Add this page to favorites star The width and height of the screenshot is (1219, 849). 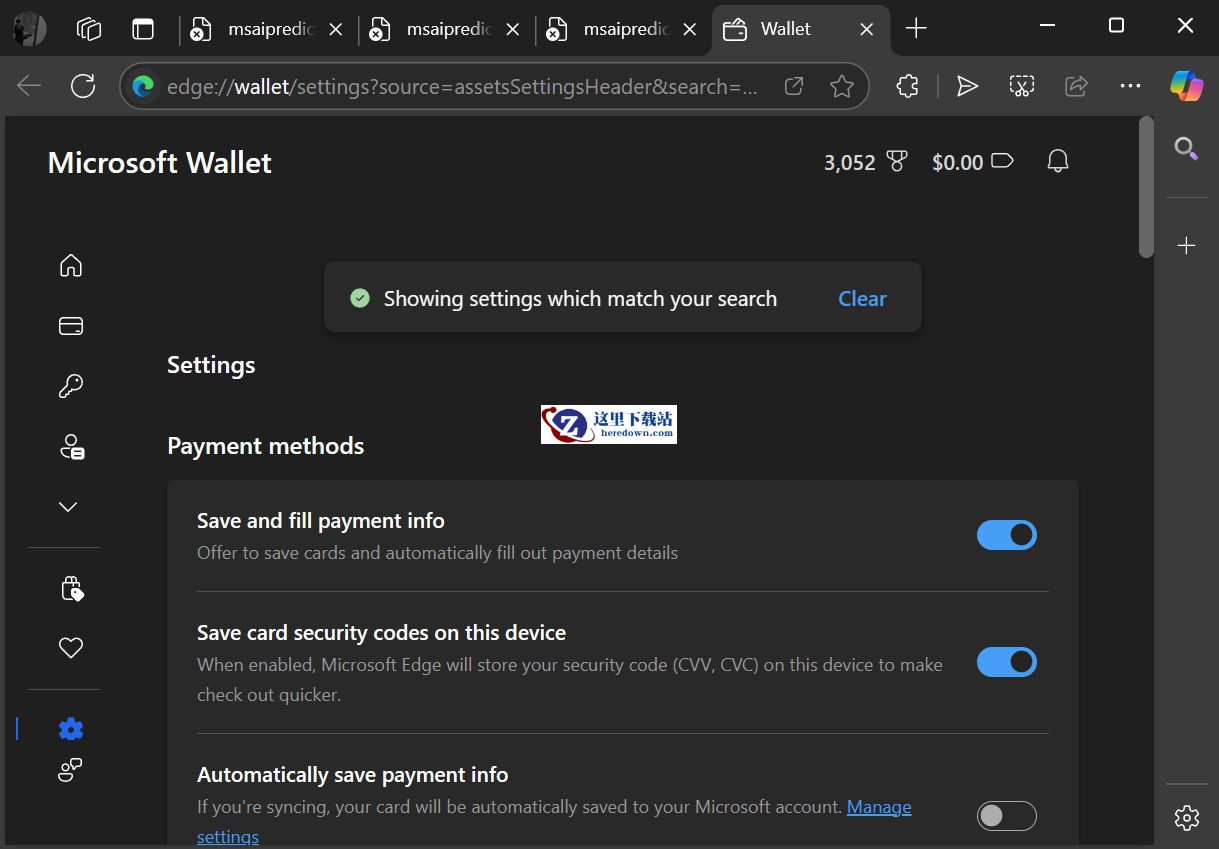coord(842,86)
